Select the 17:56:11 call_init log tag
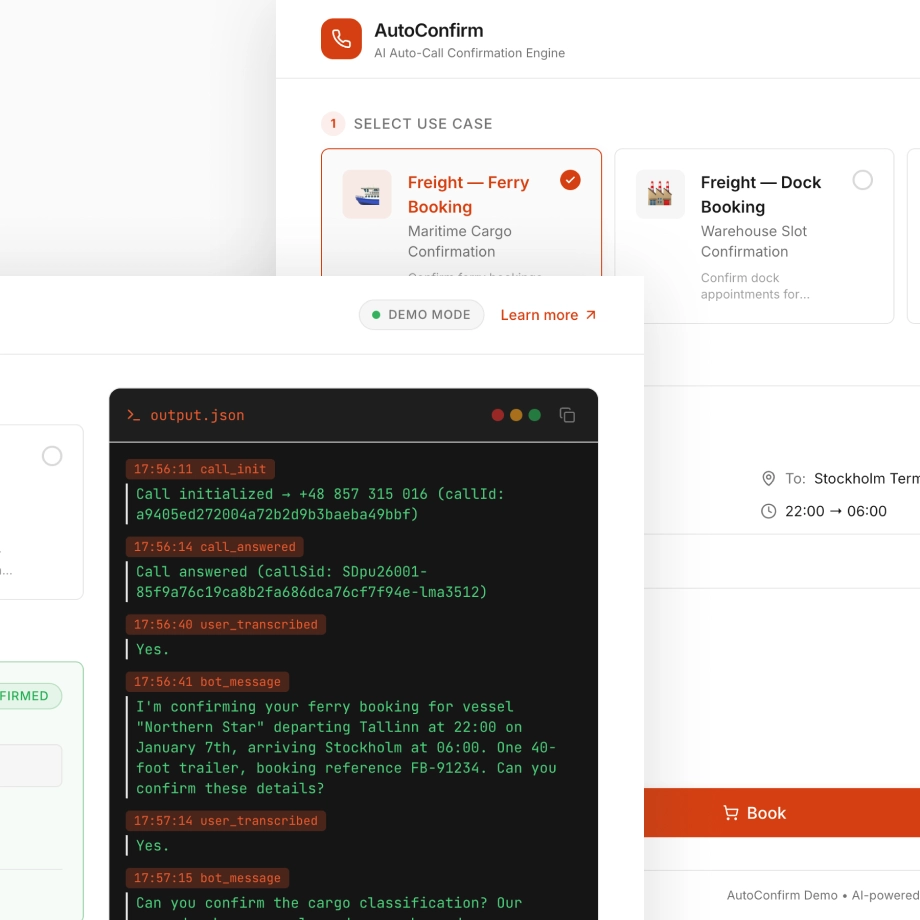Image resolution: width=920 pixels, height=920 pixels. (x=200, y=469)
